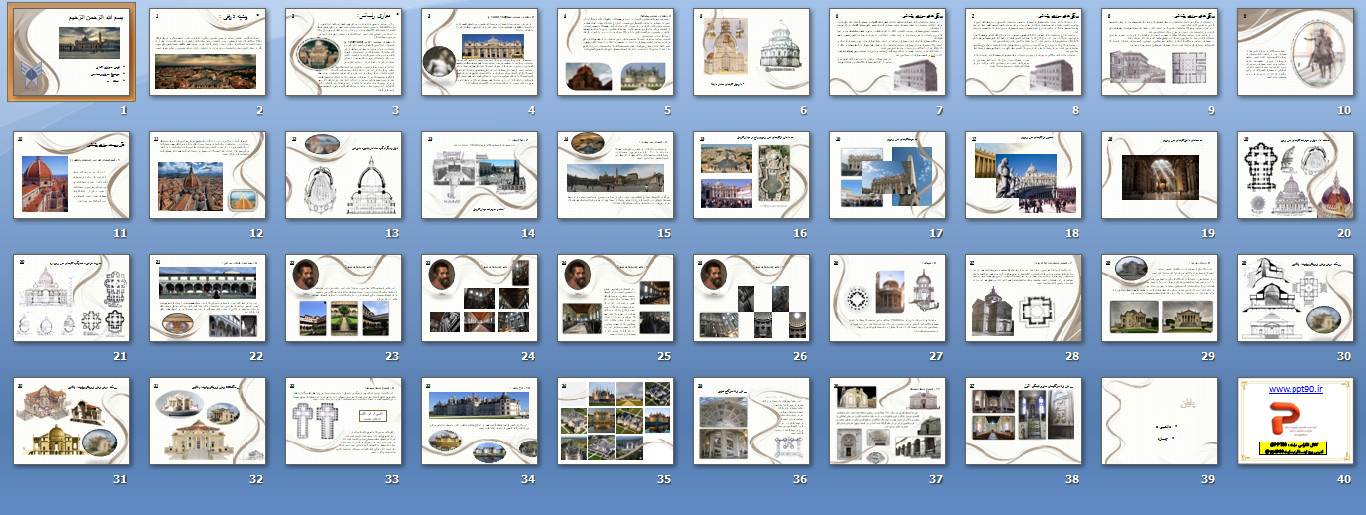Select slide 32 thumbnail
Image resolution: width=1366 pixels, height=515 pixels.
[x=207, y=421]
